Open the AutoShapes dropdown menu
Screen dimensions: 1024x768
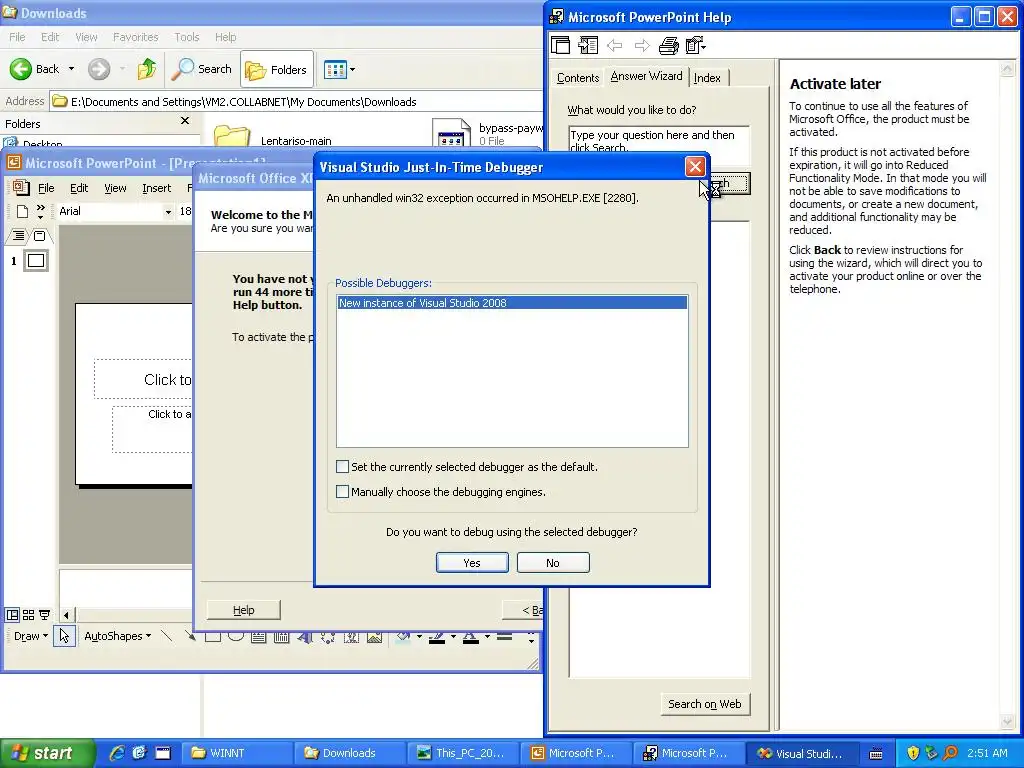click(x=118, y=636)
